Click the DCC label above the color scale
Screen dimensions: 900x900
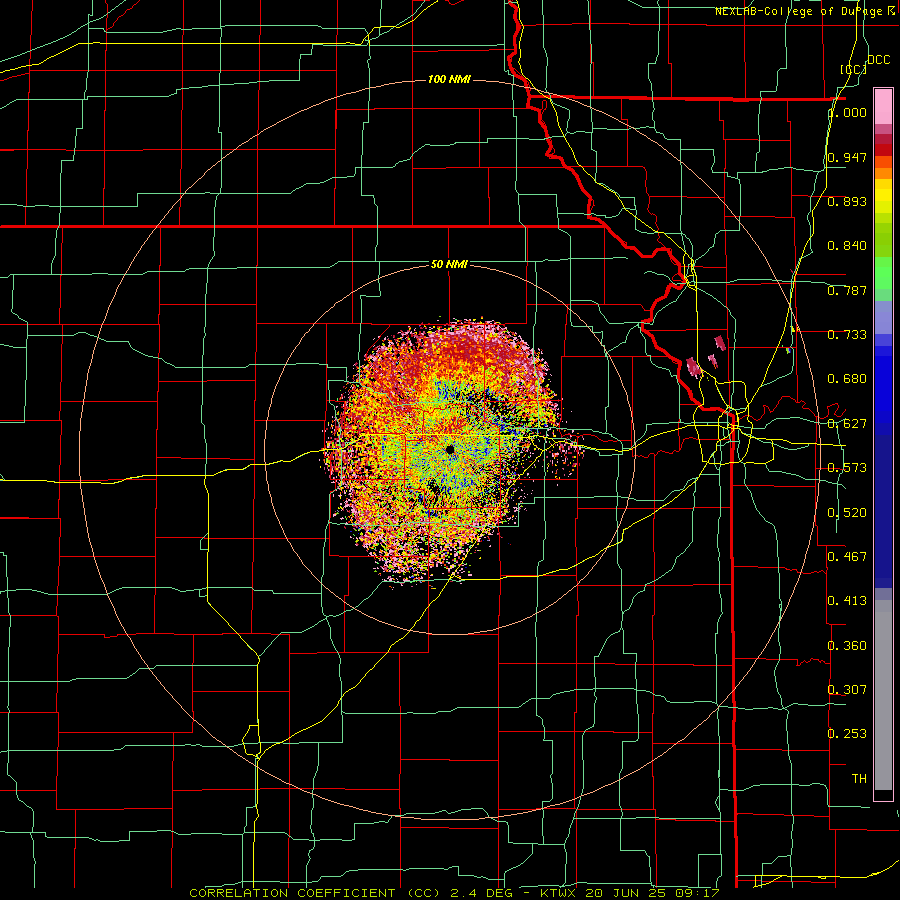pos(878,60)
